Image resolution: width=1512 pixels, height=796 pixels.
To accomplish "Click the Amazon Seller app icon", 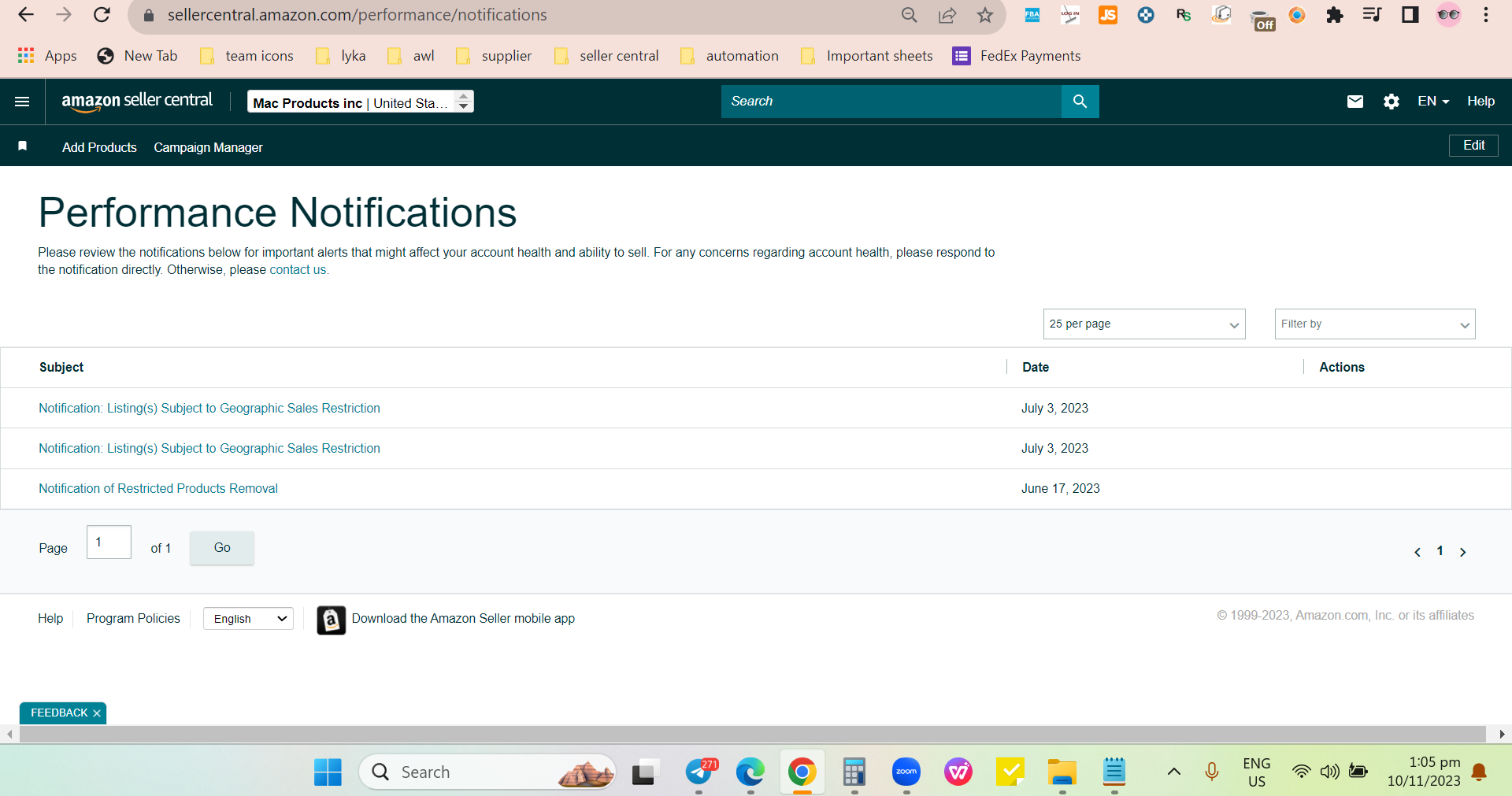I will pyautogui.click(x=332, y=620).
